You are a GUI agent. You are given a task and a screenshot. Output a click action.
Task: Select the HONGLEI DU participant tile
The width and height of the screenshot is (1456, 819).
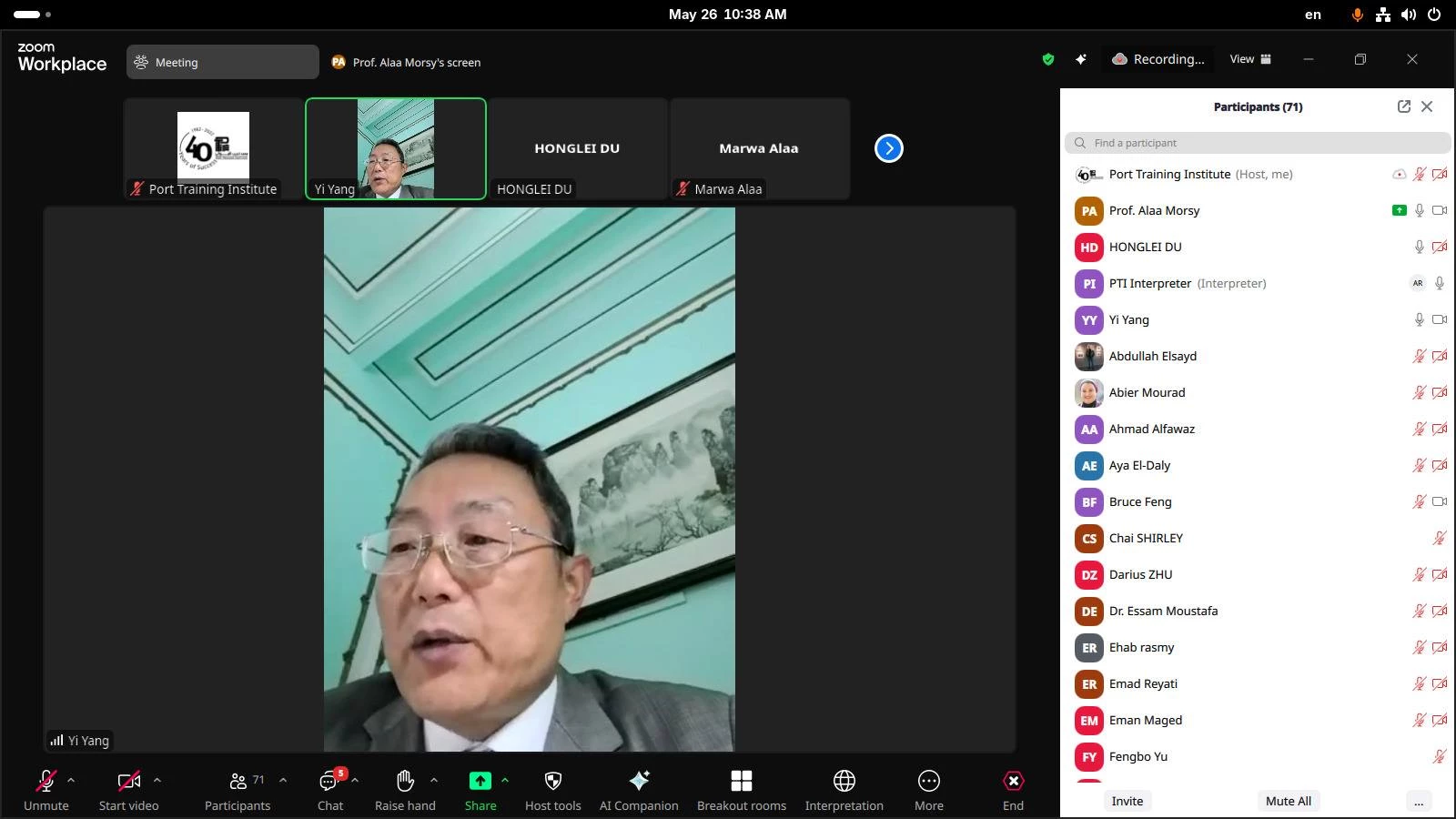tap(578, 148)
